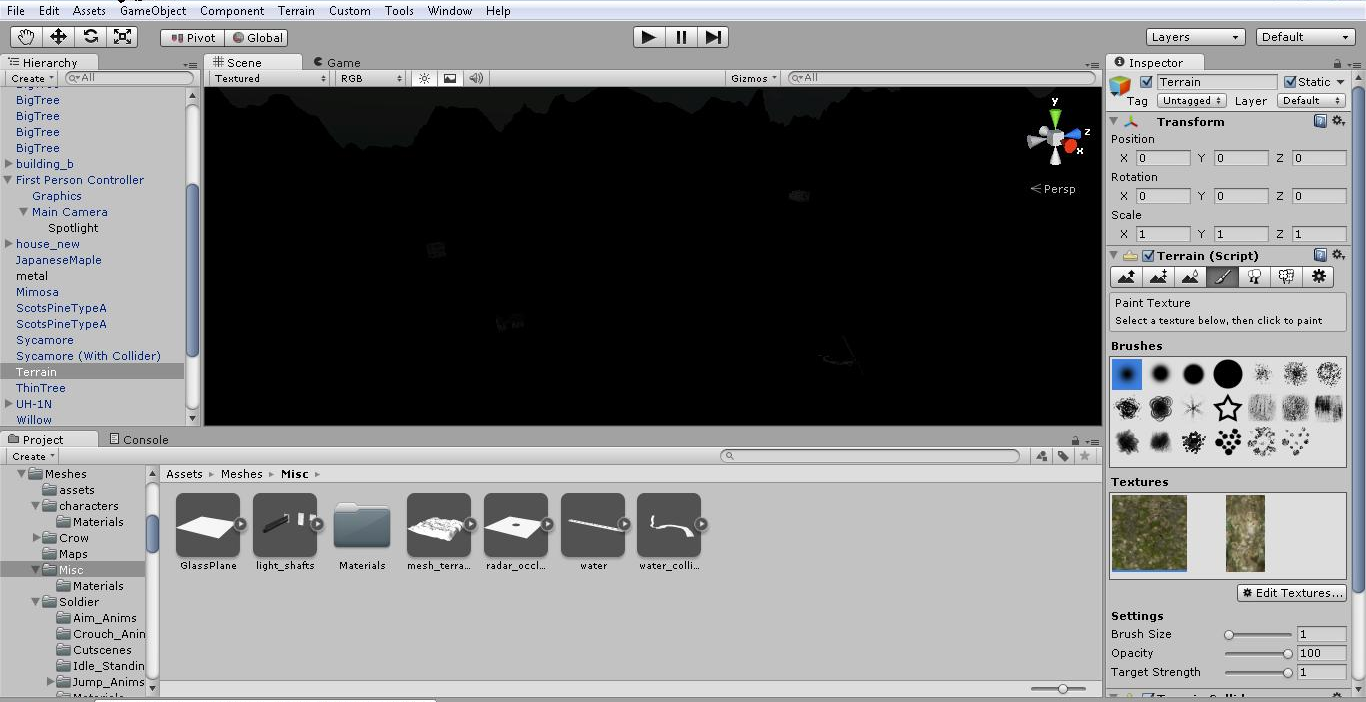Expand the UH-1N hierarchy item
The height and width of the screenshot is (702, 1366).
click(9, 404)
